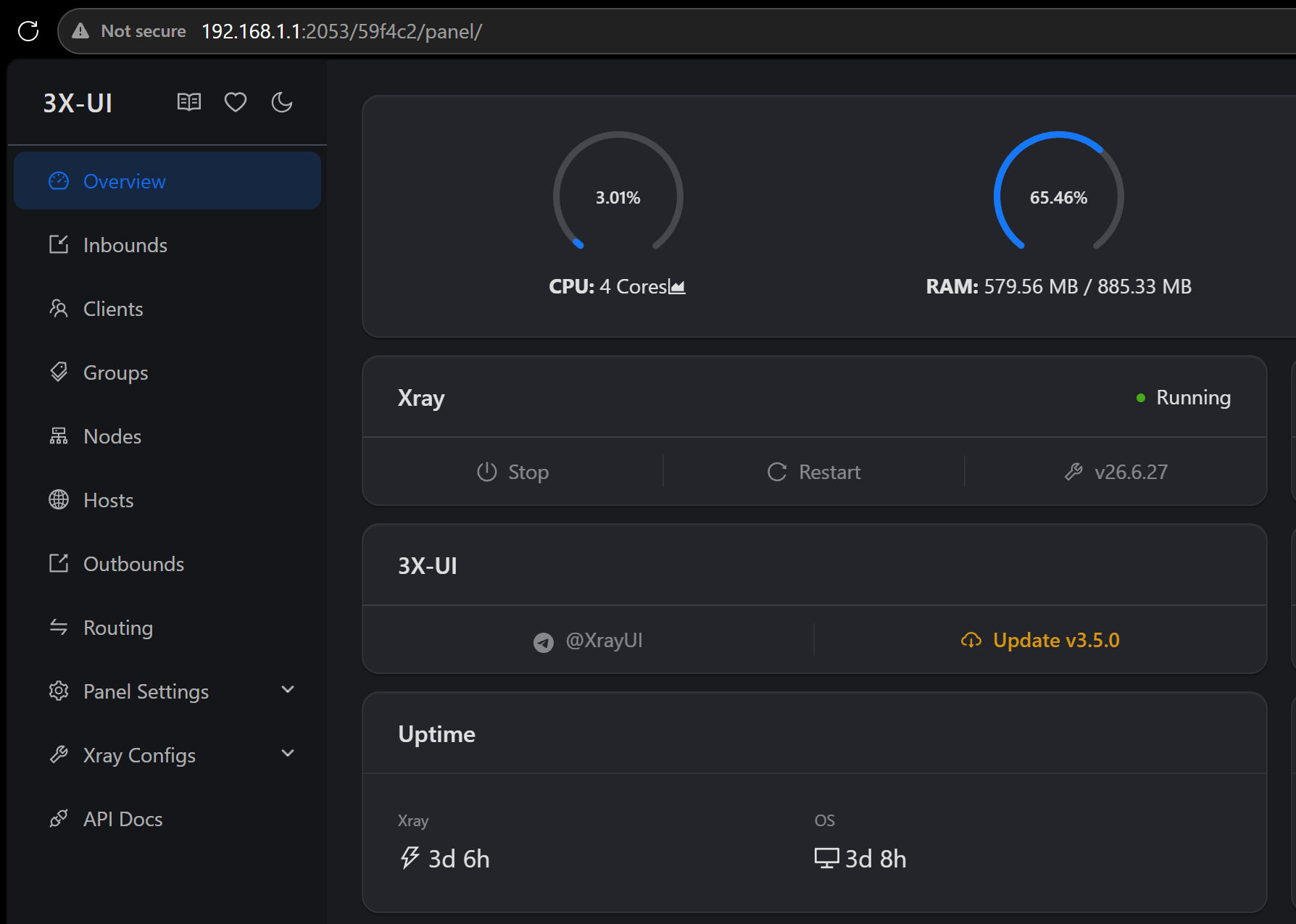Click the OS uptime value 3d 8h
This screenshot has height=924, width=1296.
click(876, 859)
